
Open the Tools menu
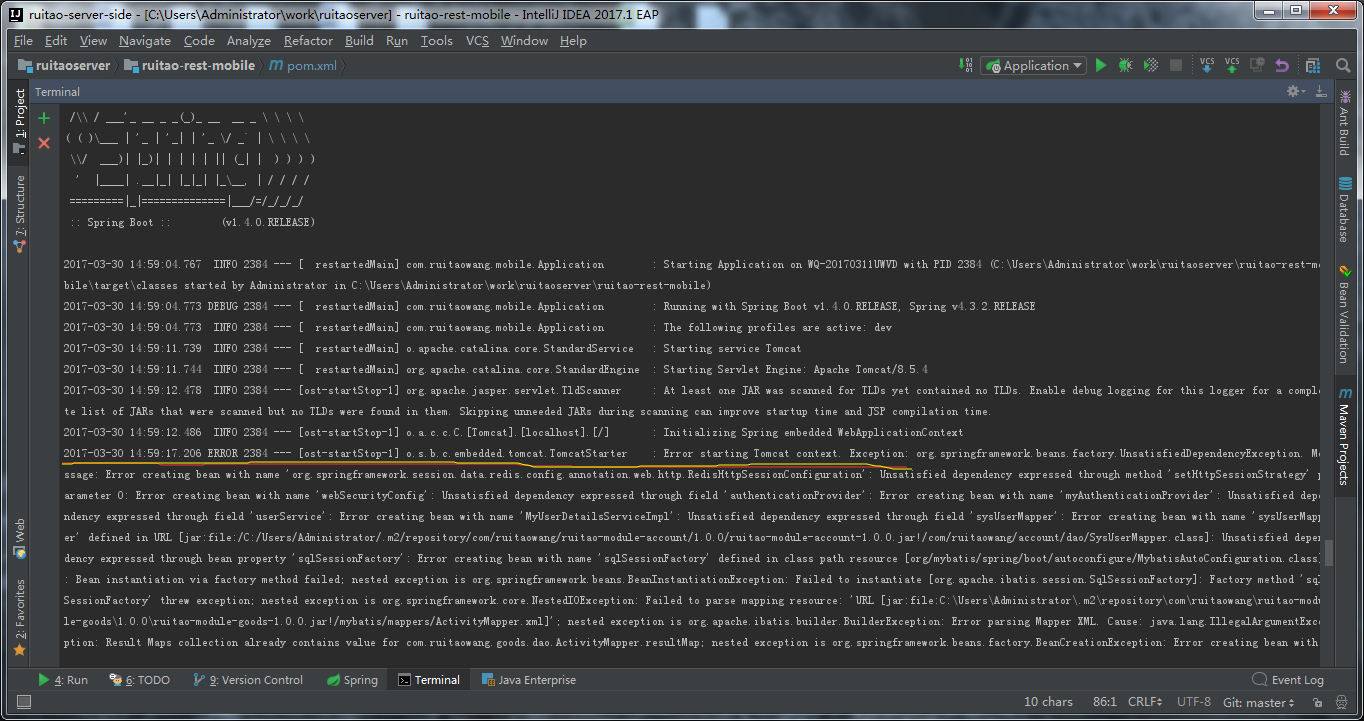(436, 41)
